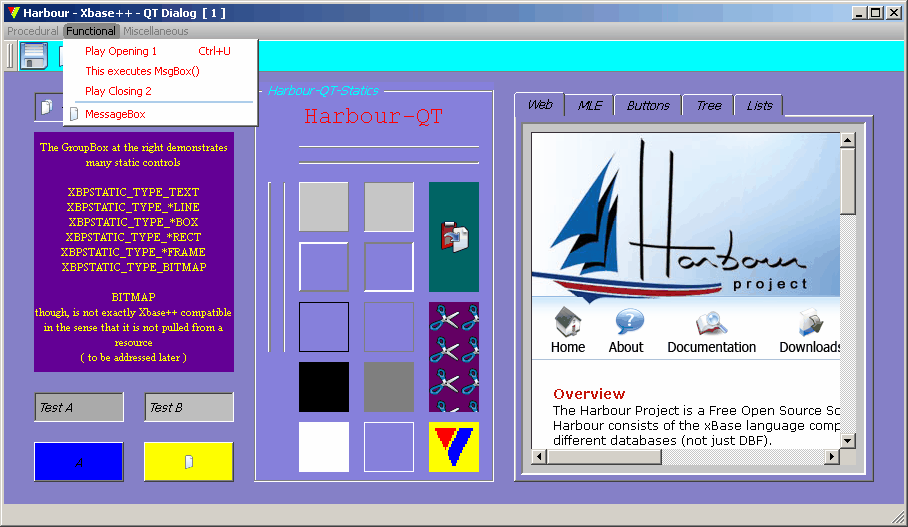This screenshot has width=908, height=527.
Task: Click the Harbour logo on yellow bitmap
Action: coord(453,447)
